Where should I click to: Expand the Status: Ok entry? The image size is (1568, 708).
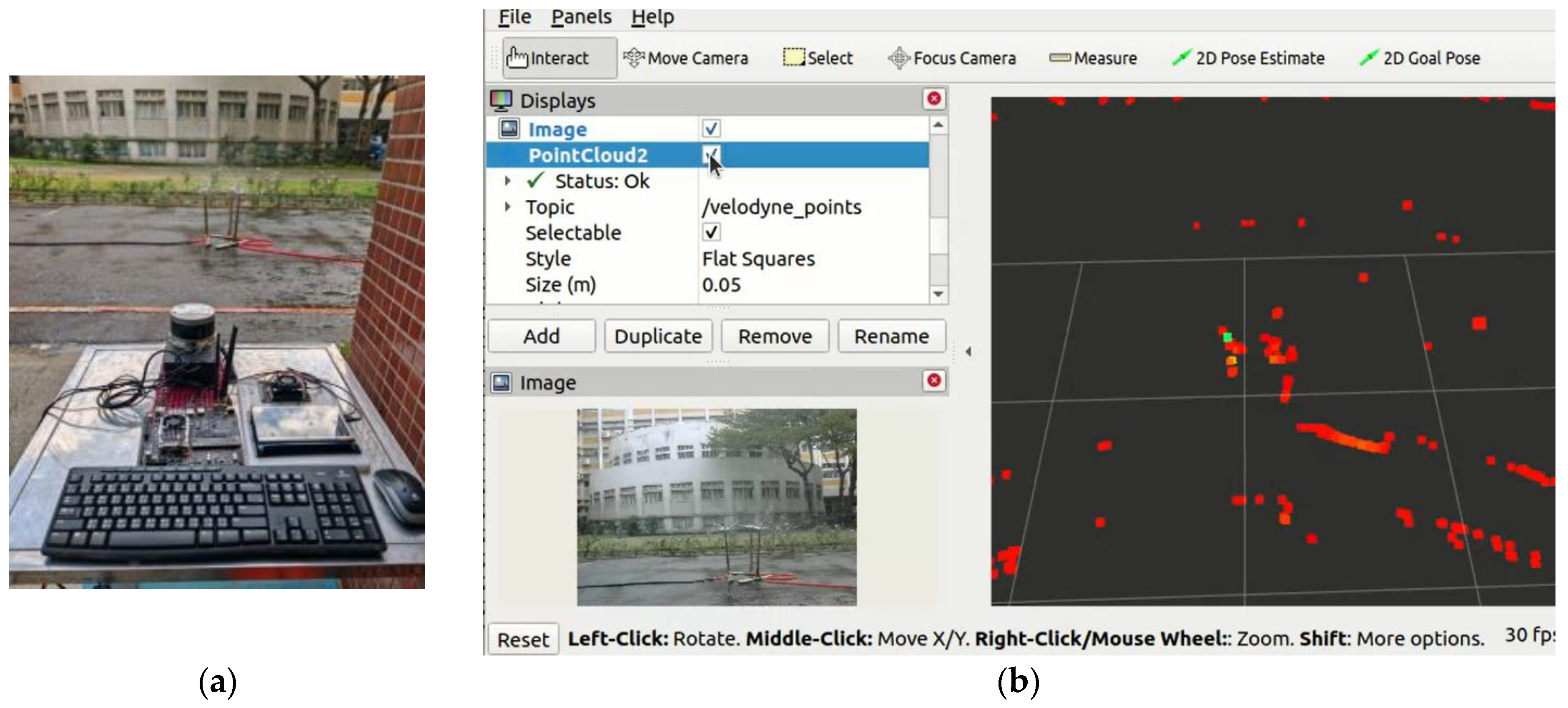coord(507,181)
